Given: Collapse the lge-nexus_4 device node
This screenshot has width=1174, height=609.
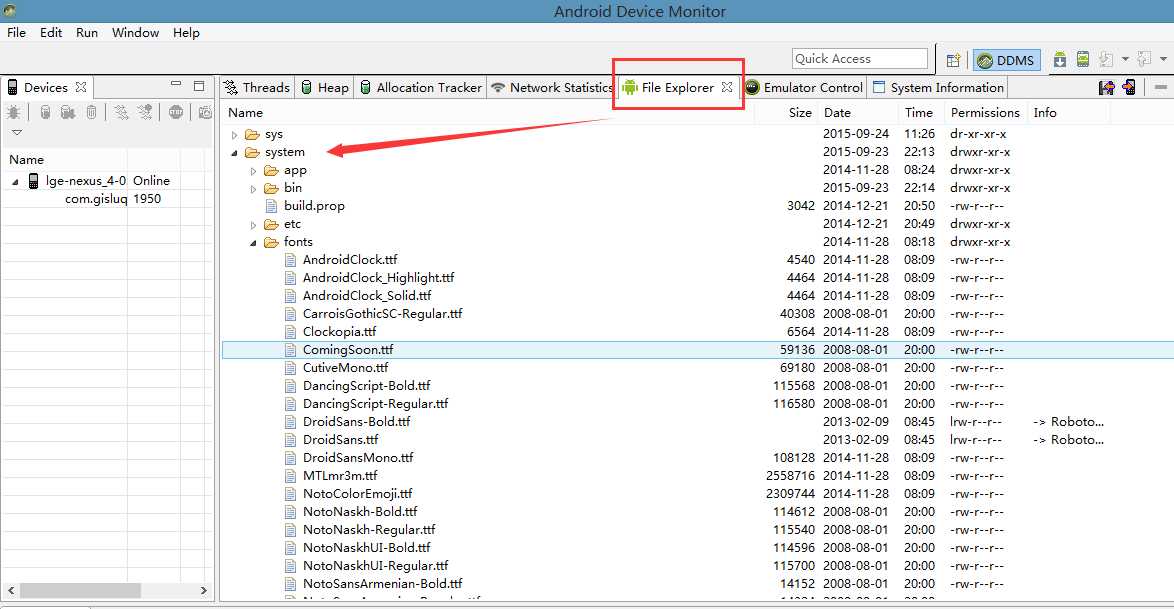Looking at the screenshot, I should (x=15, y=181).
